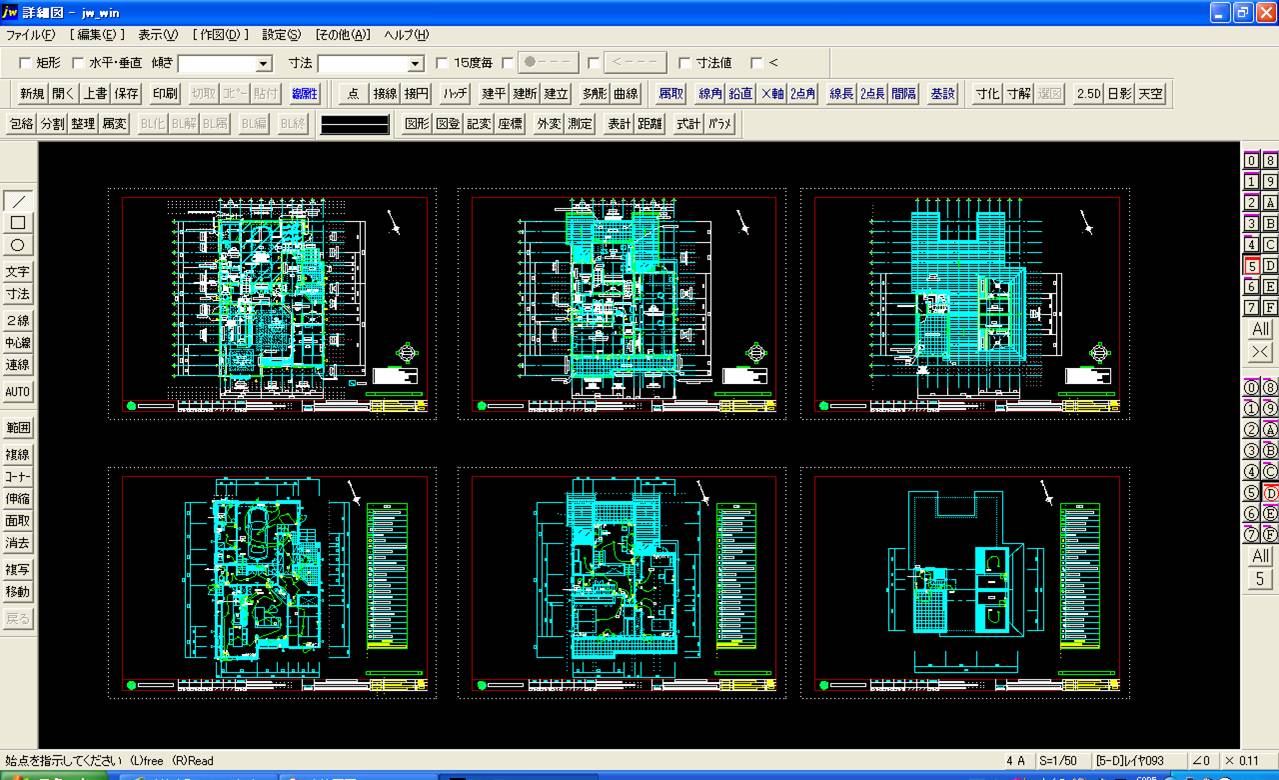Viewport: 1279px width, 780px height.
Task: Tick checkbox beside the <--- button
Action: (x=594, y=63)
